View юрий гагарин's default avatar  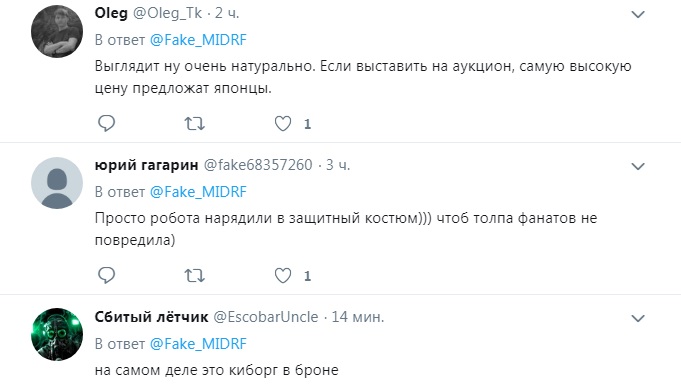(57, 183)
